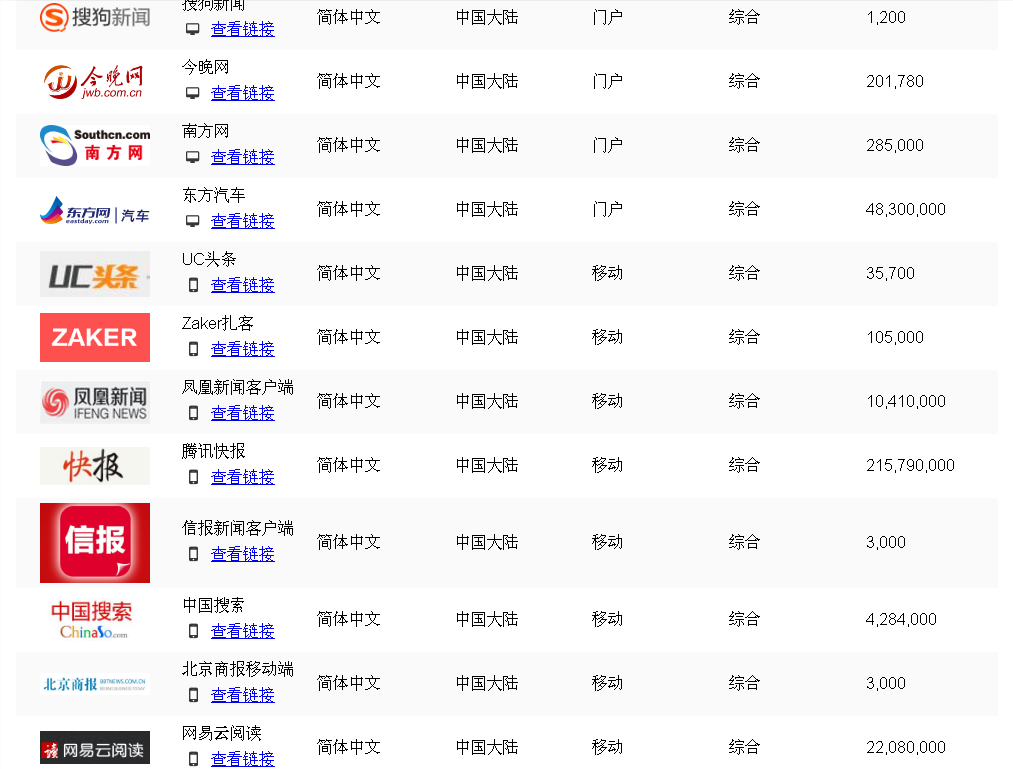The height and width of the screenshot is (769, 1013).
Task: Open 查看链接 link for 搜狗新闻
Action: coord(243,29)
